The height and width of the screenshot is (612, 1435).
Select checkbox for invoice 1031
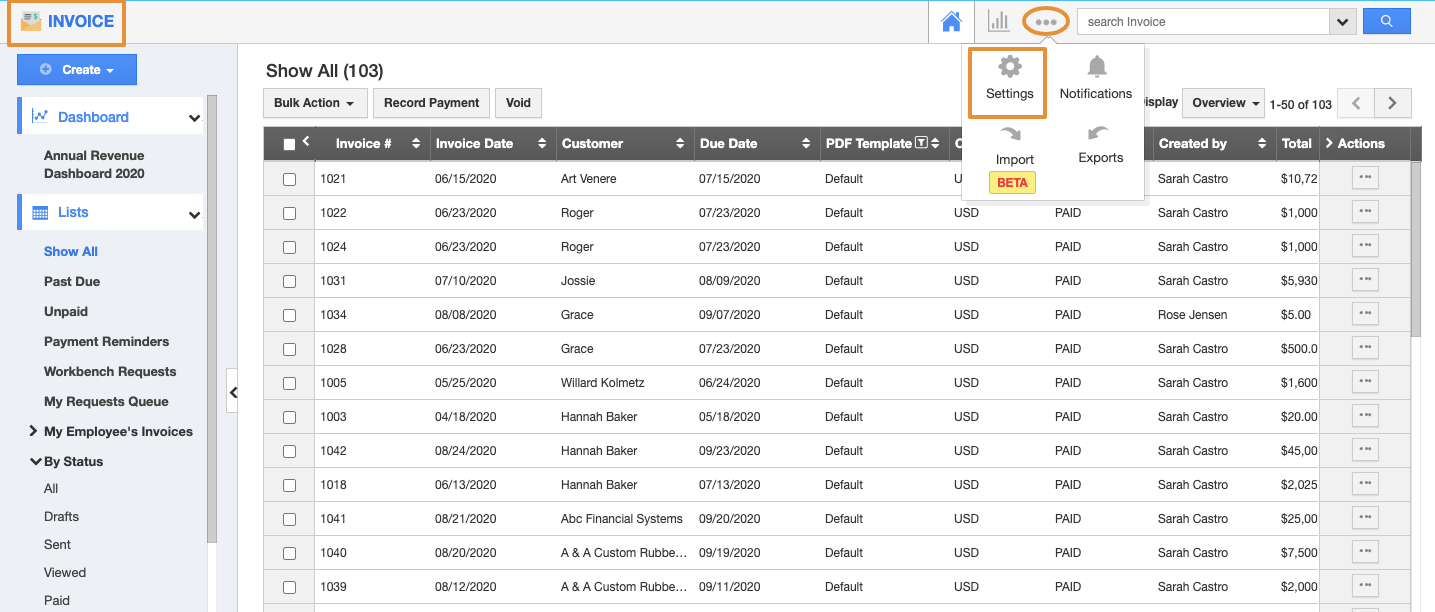[x=290, y=281]
